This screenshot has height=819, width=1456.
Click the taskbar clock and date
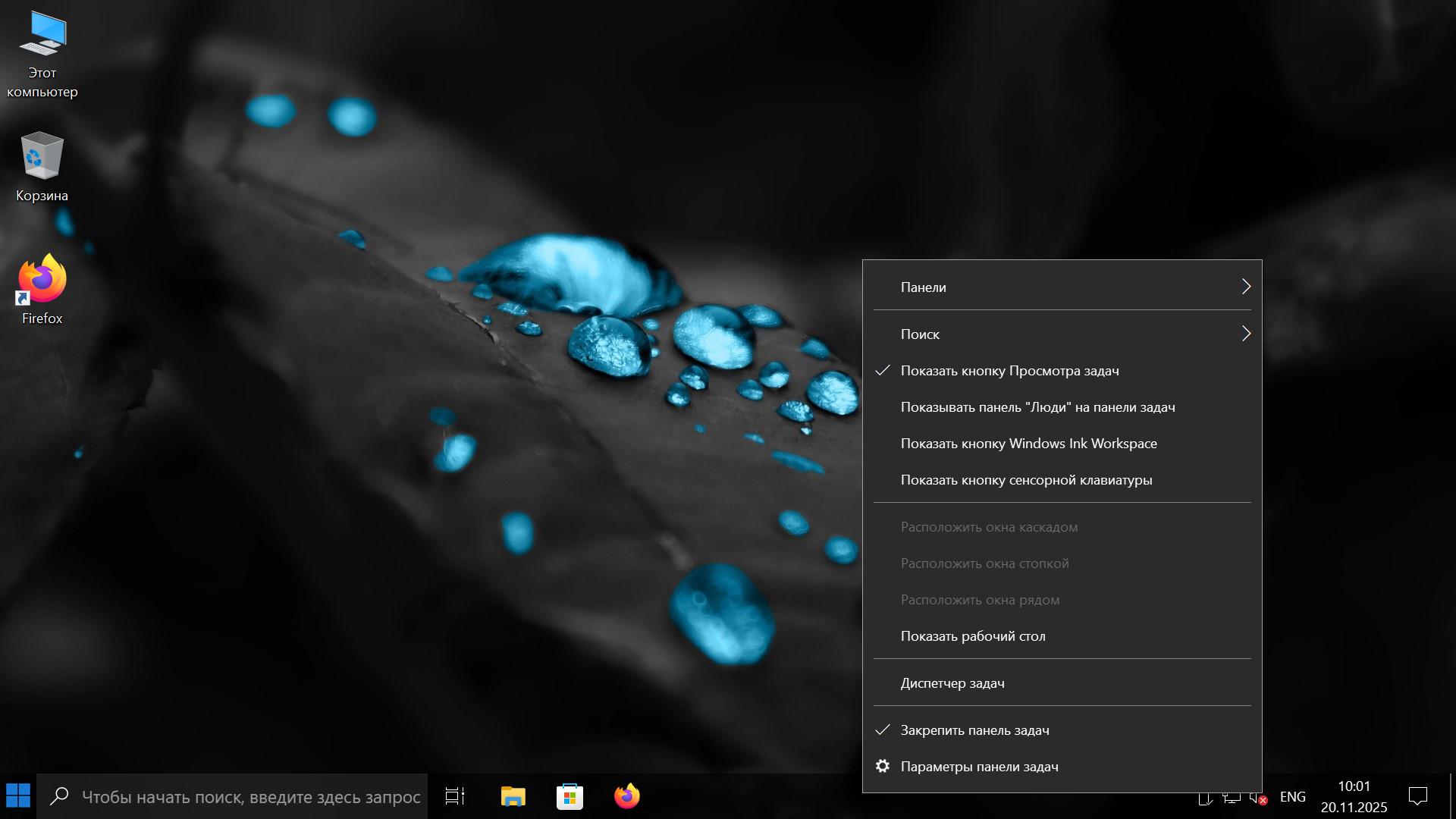1354,796
